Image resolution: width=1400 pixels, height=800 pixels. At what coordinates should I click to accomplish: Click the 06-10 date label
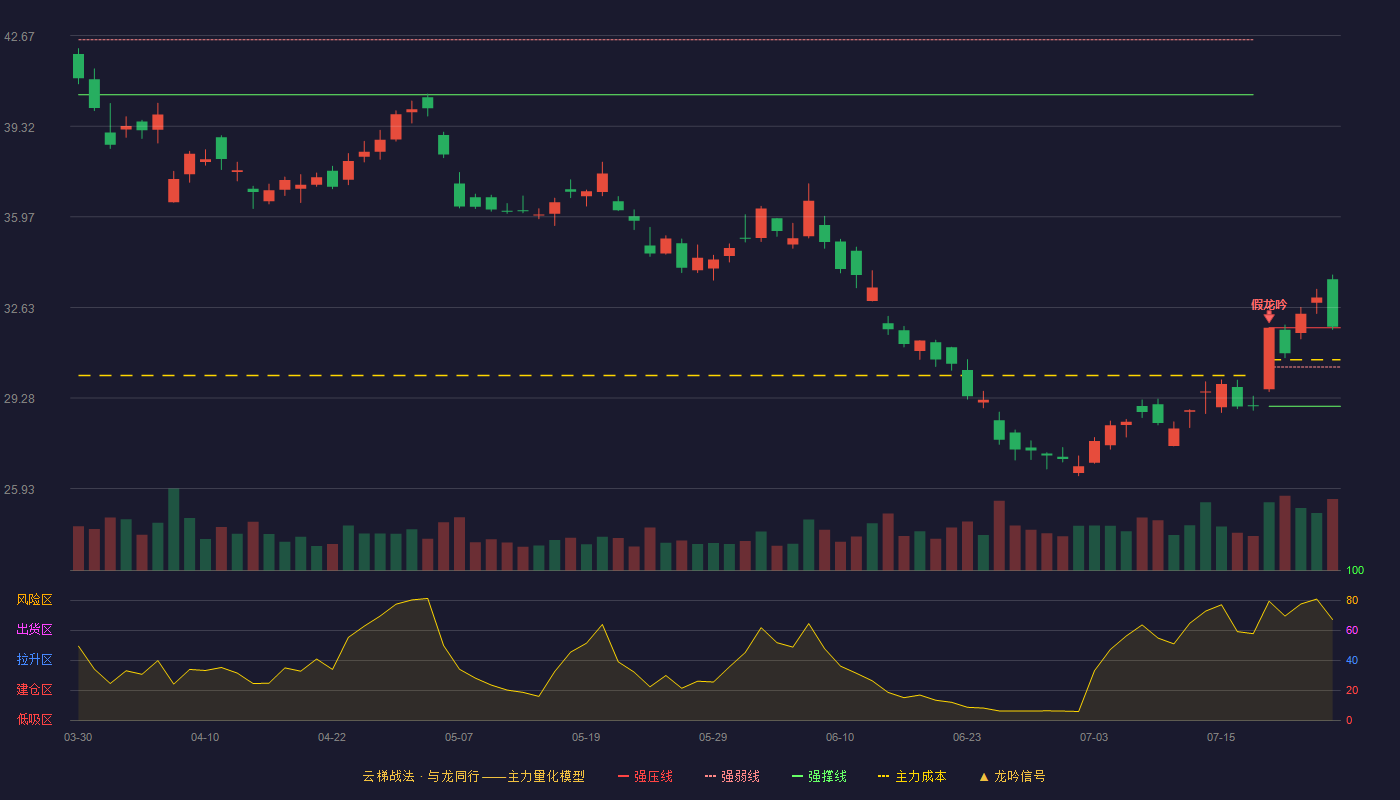(x=840, y=737)
